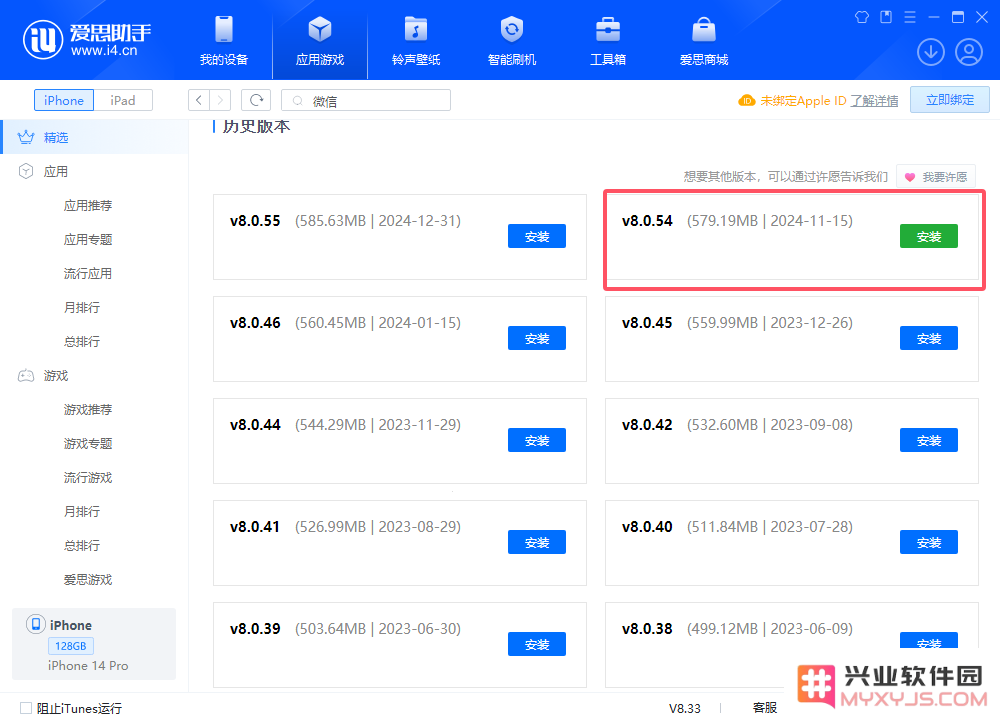1000x723 pixels.
Task: Open the 了解详情 link
Action: point(874,101)
